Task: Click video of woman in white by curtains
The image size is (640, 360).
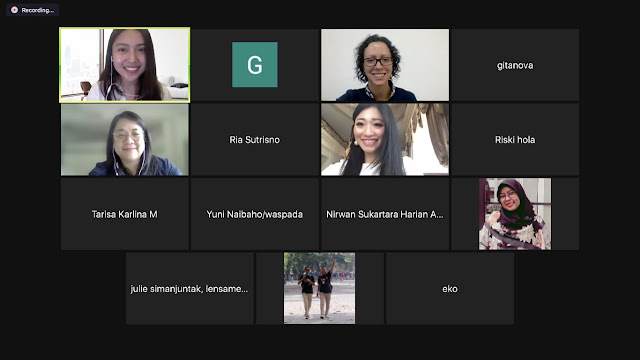Action: pos(384,139)
